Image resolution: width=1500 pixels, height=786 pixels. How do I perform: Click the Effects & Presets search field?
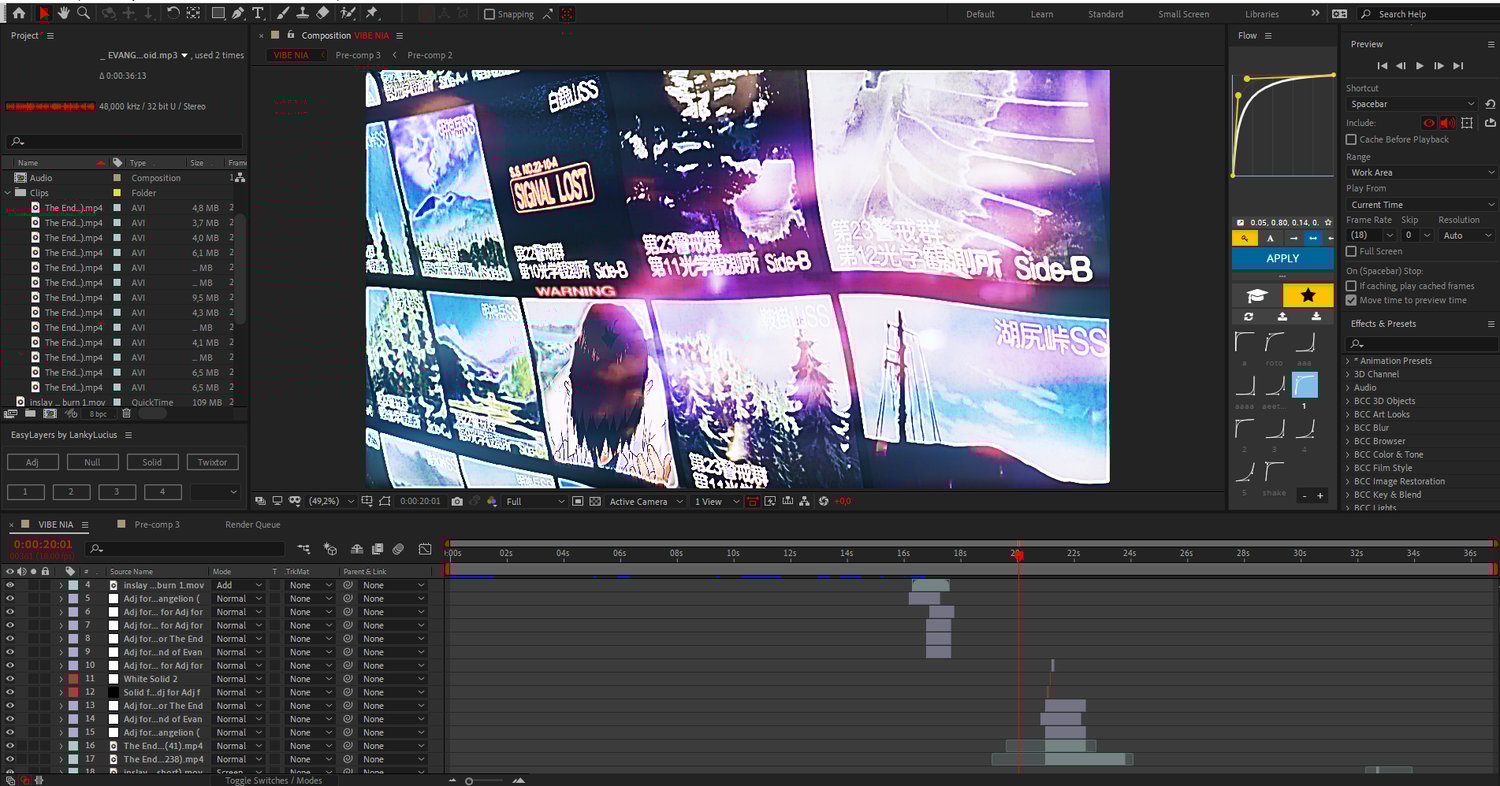click(1421, 343)
